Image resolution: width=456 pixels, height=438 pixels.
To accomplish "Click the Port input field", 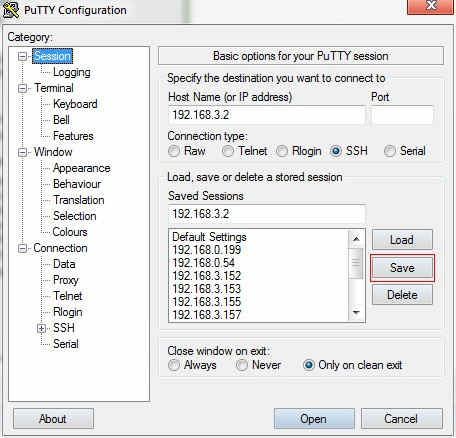I will pos(402,115).
